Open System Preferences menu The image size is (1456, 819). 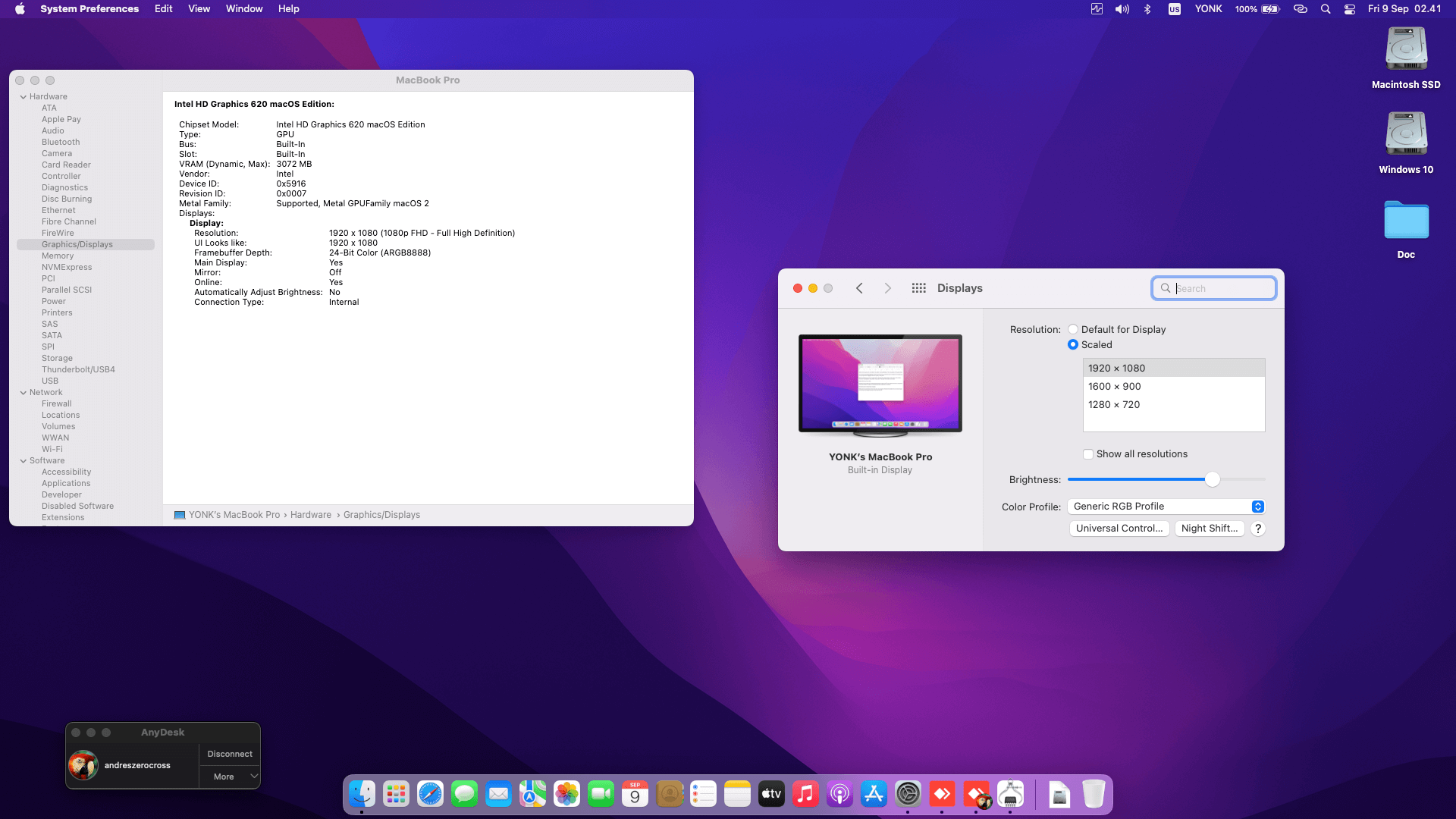point(89,9)
